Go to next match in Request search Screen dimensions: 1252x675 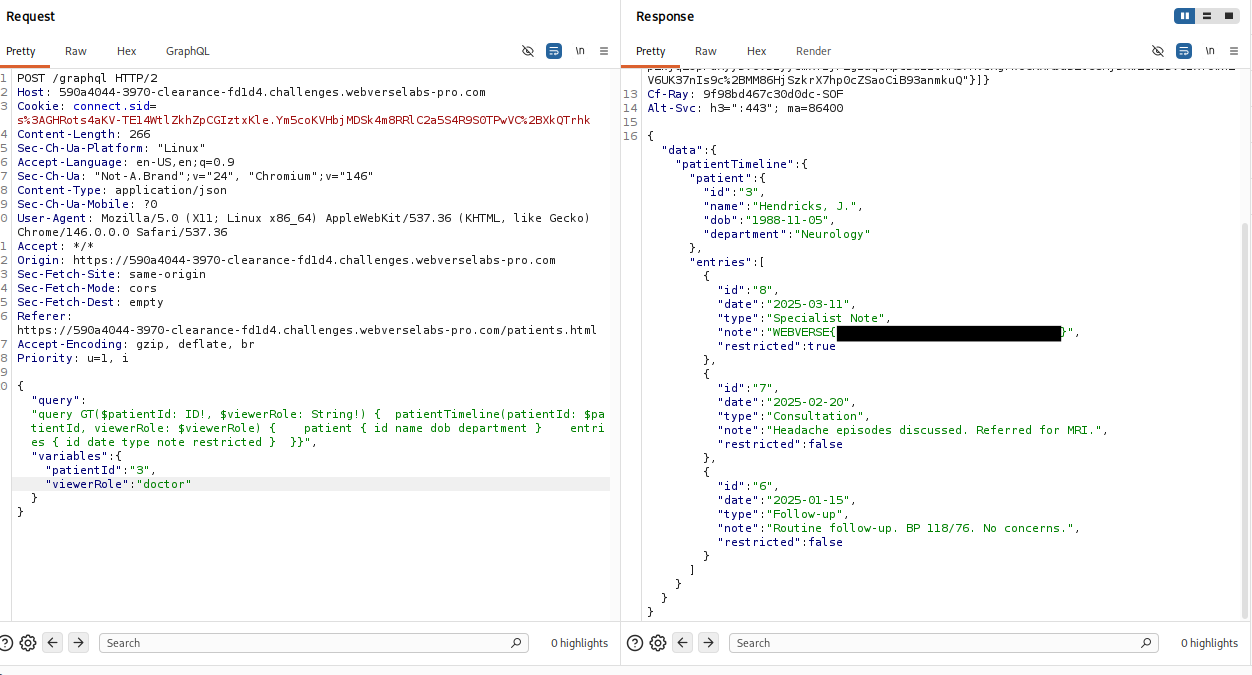tap(78, 643)
